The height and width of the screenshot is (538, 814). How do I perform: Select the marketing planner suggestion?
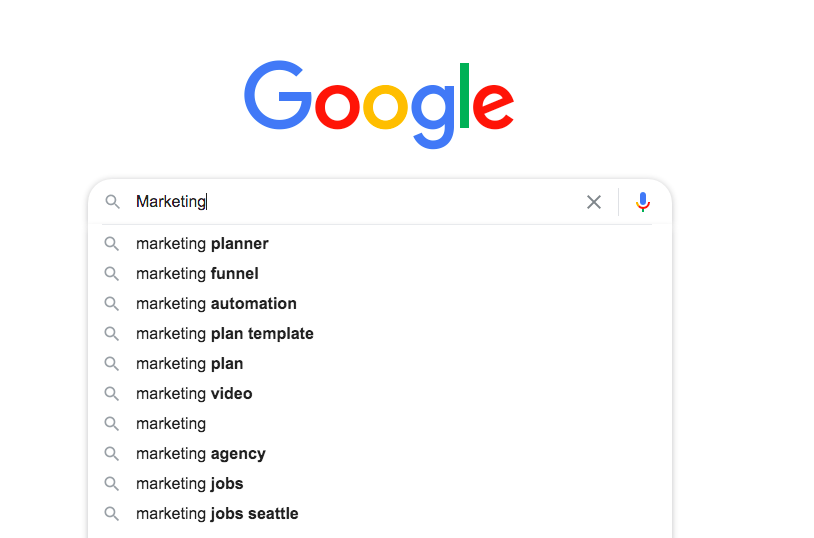tap(380, 244)
